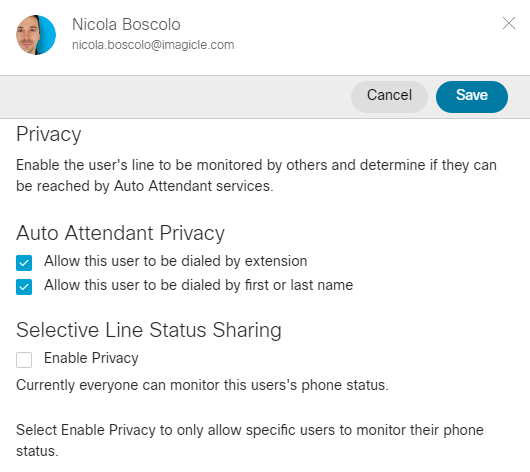The height and width of the screenshot is (472, 530).
Task: Cancel the privacy changes
Action: click(x=389, y=97)
